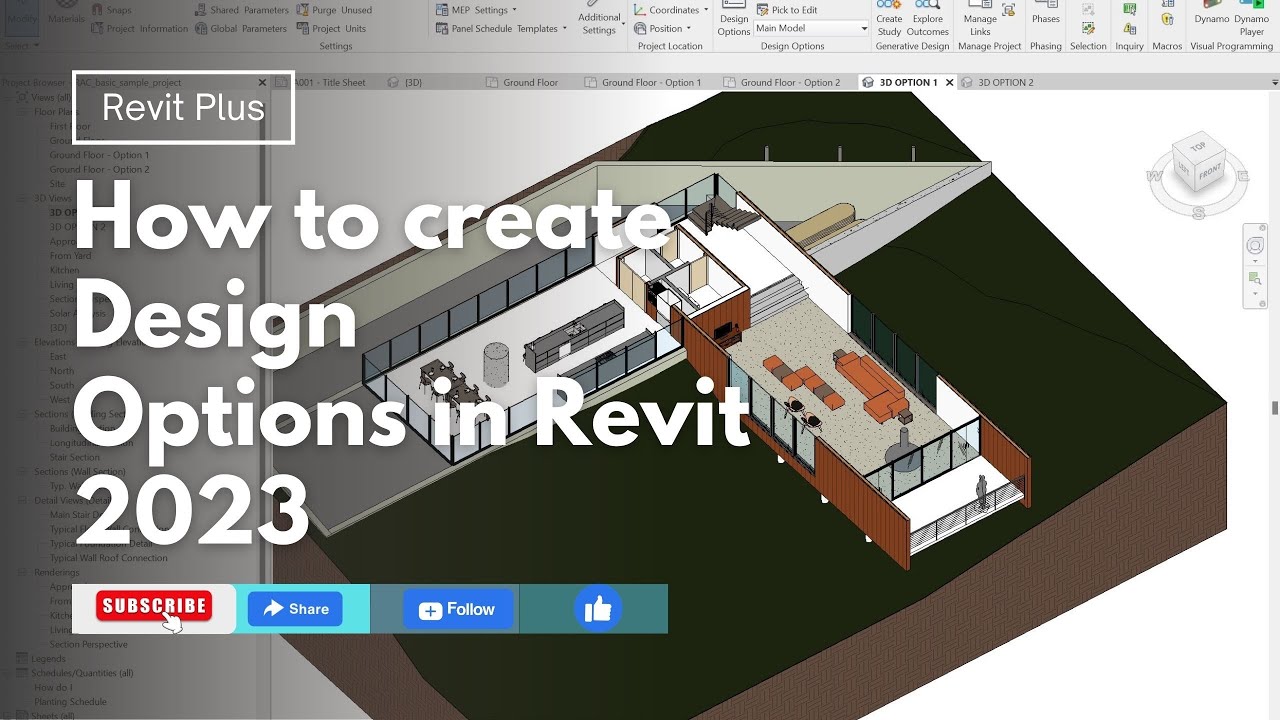Viewport: 1280px width, 720px height.
Task: Activate Pick to Edit
Action: 786,10
